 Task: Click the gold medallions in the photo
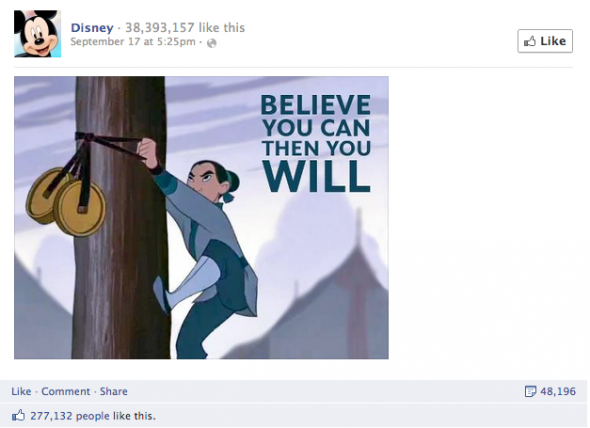point(66,201)
